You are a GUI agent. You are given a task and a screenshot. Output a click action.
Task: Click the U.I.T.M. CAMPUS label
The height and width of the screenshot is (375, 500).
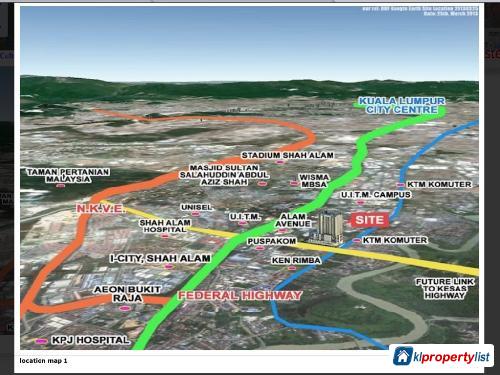coord(375,195)
